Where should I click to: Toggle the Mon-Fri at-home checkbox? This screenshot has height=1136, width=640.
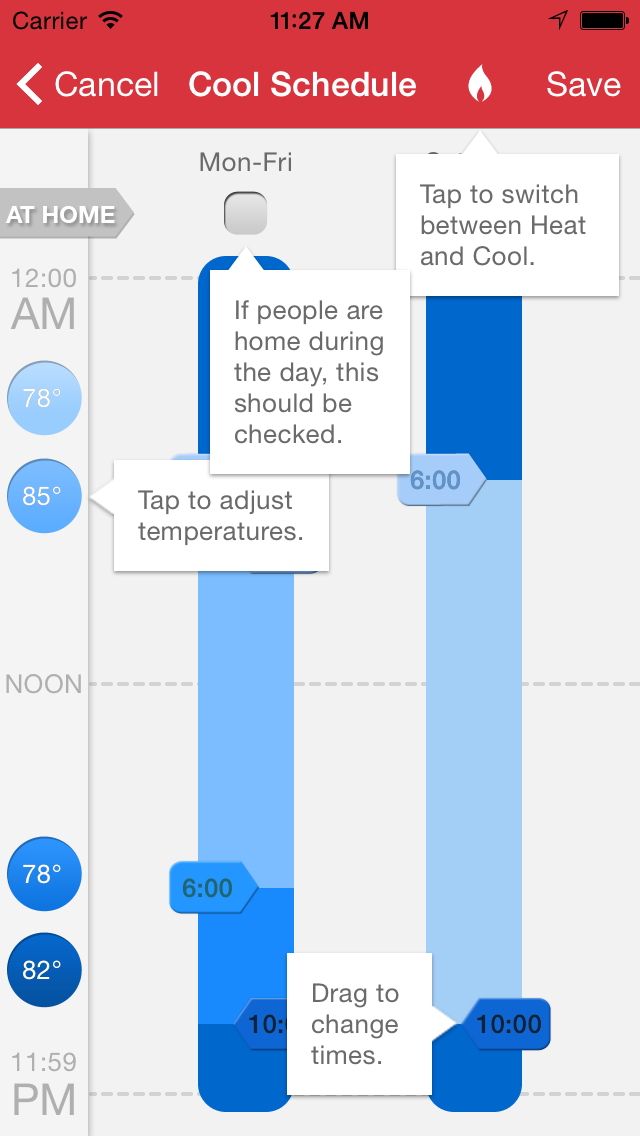[245, 213]
